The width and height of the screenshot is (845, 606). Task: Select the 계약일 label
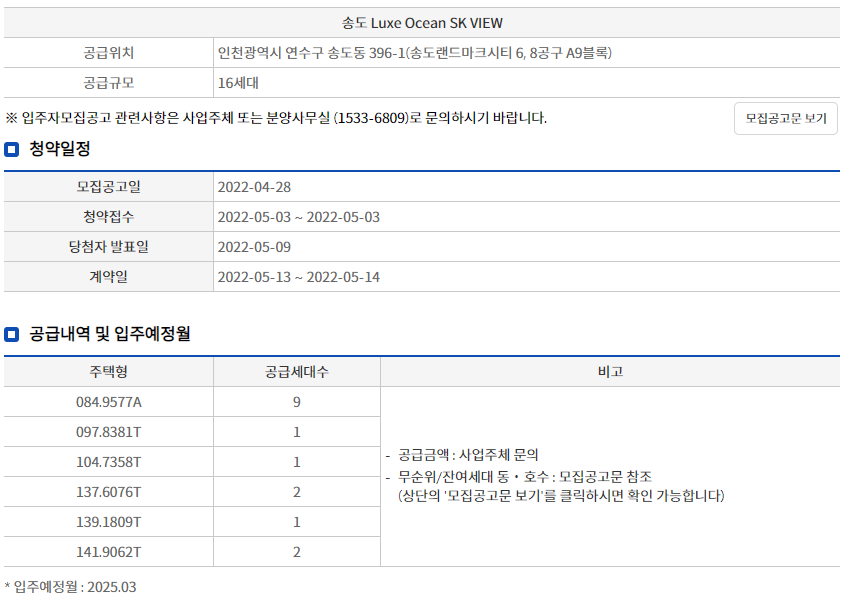[x=108, y=277]
